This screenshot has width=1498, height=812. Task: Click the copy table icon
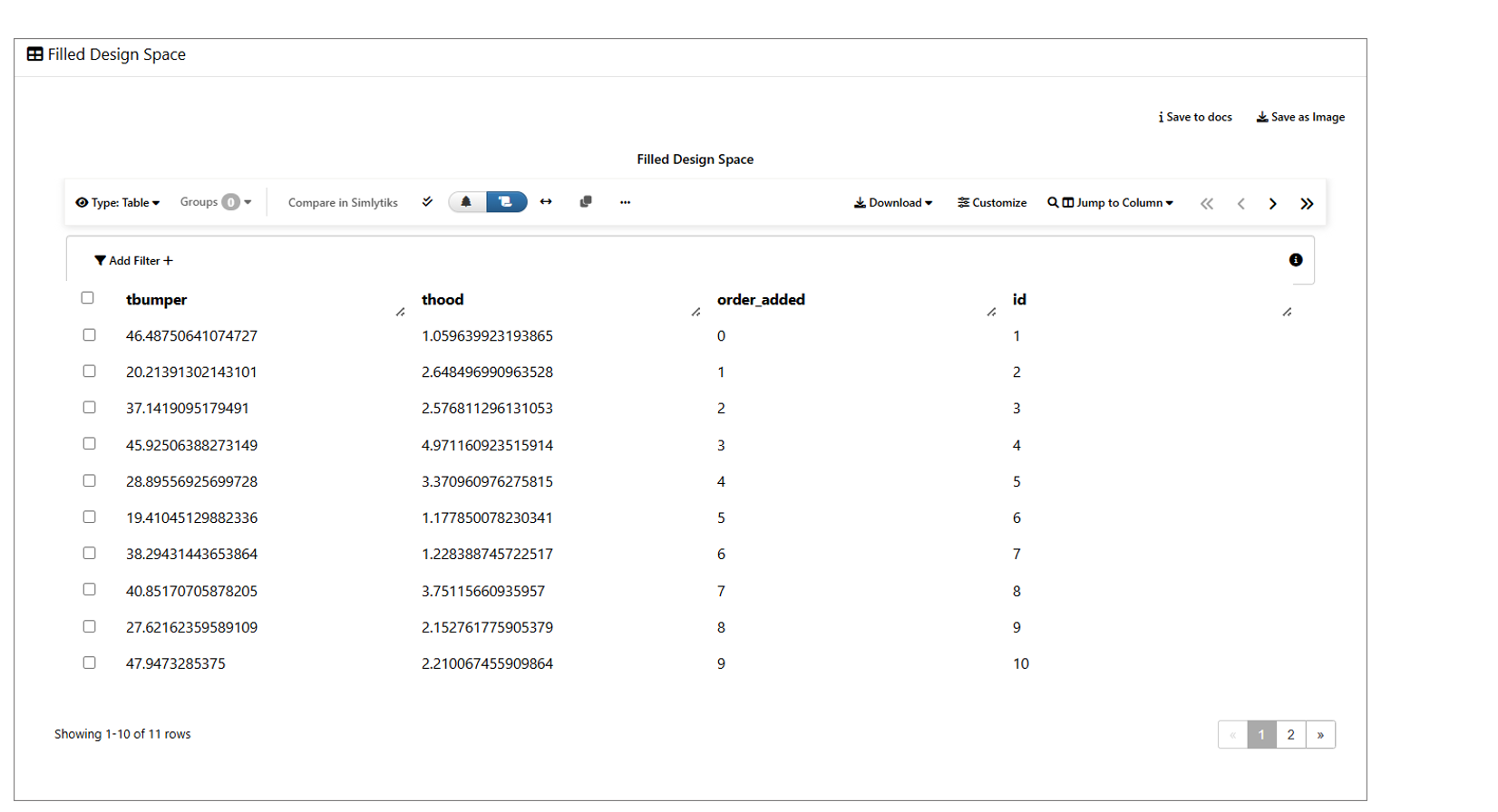click(586, 202)
